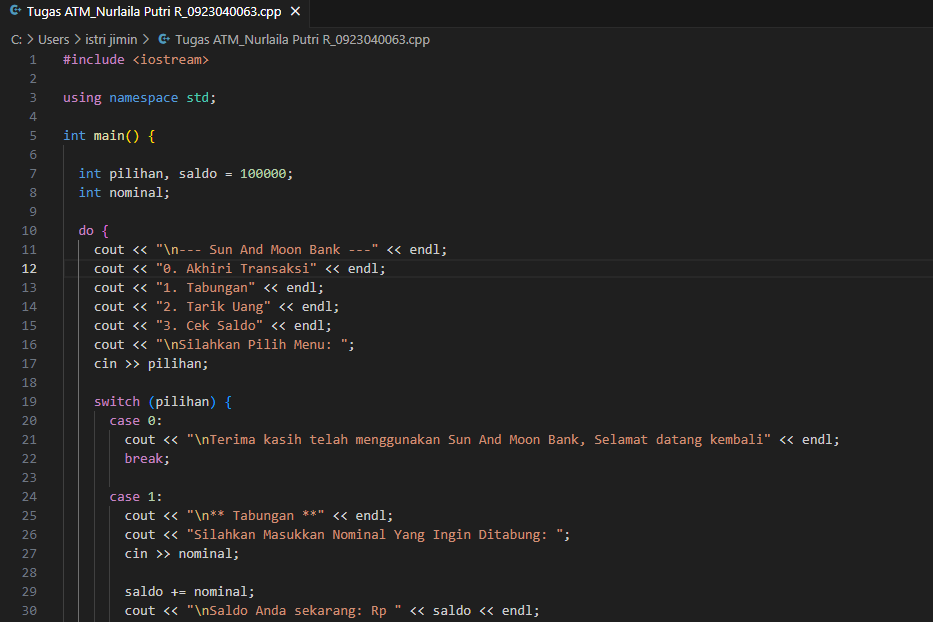Click the #include <iostream> directive
Screen dimensions: 933x622
tap(135, 59)
